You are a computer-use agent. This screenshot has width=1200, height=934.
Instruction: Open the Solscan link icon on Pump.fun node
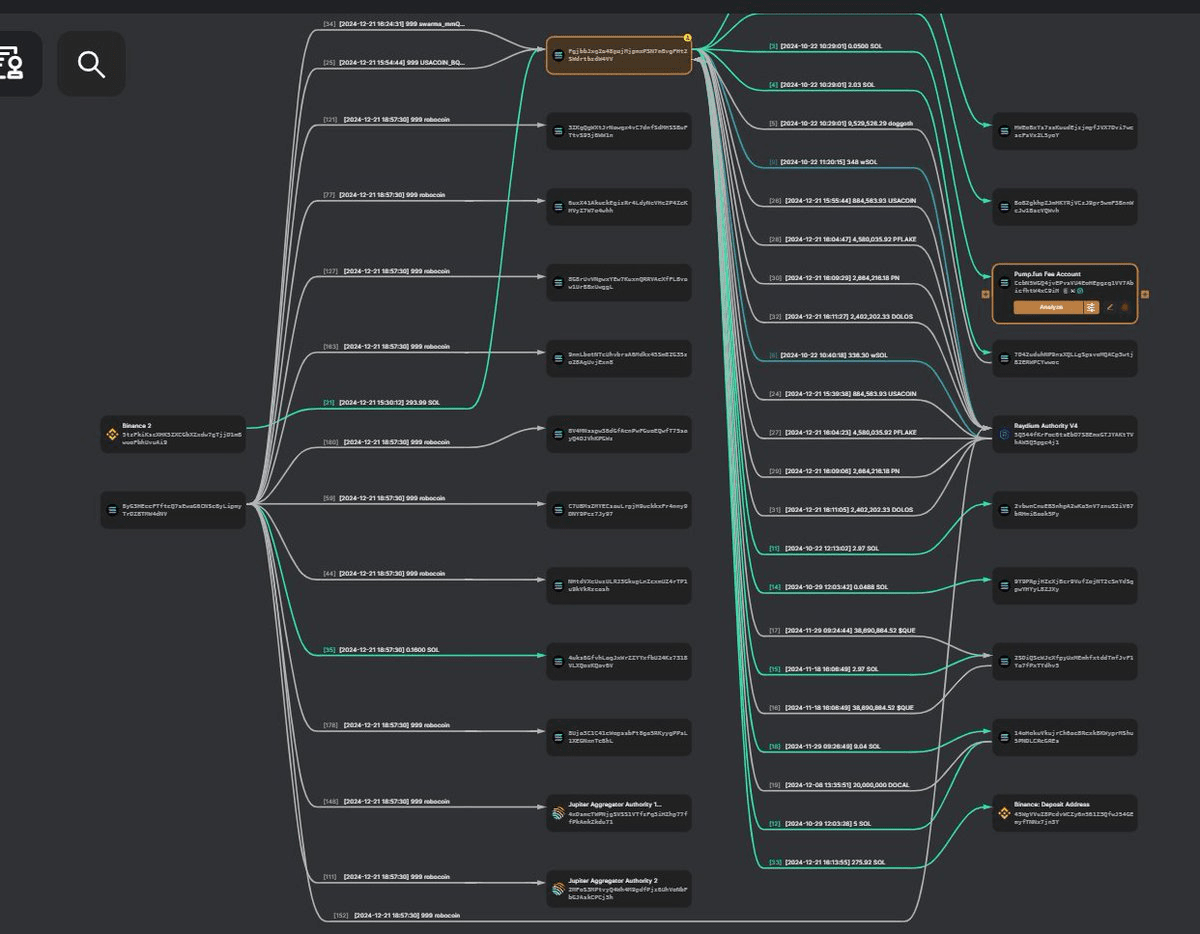coord(1080,291)
